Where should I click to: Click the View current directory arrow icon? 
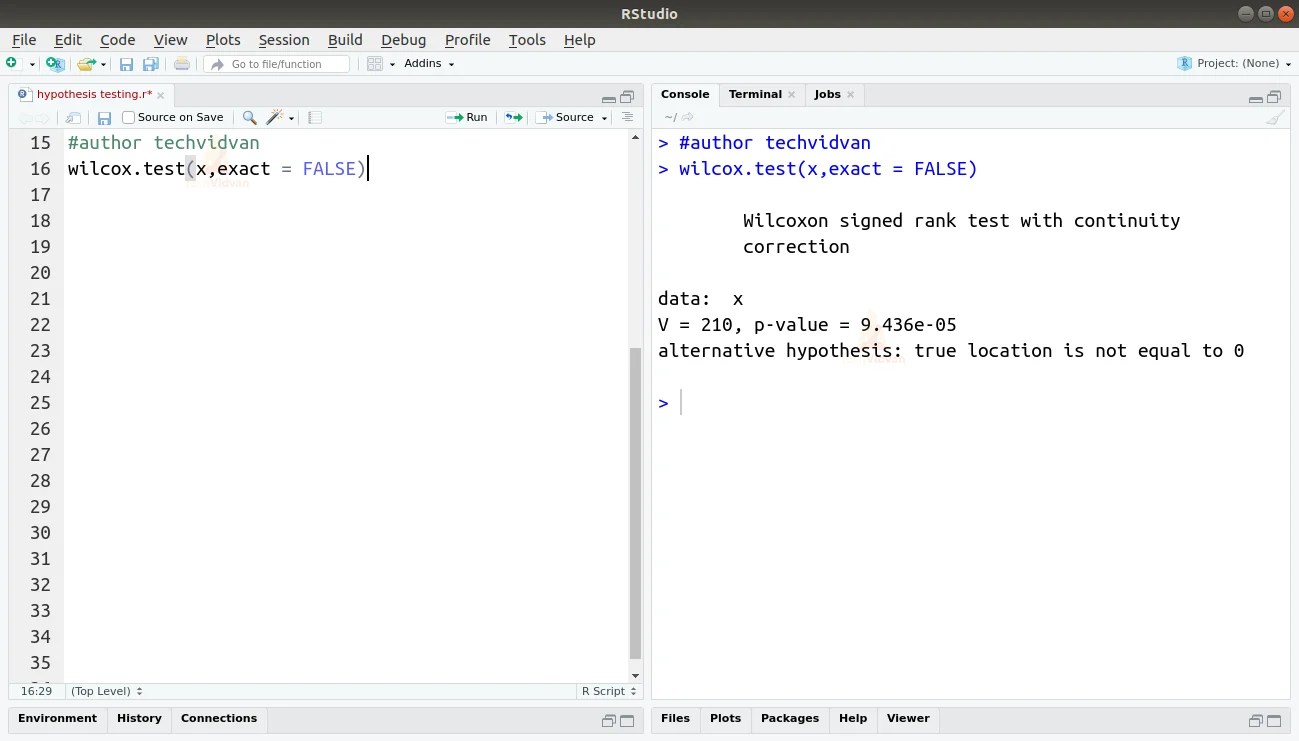(687, 117)
